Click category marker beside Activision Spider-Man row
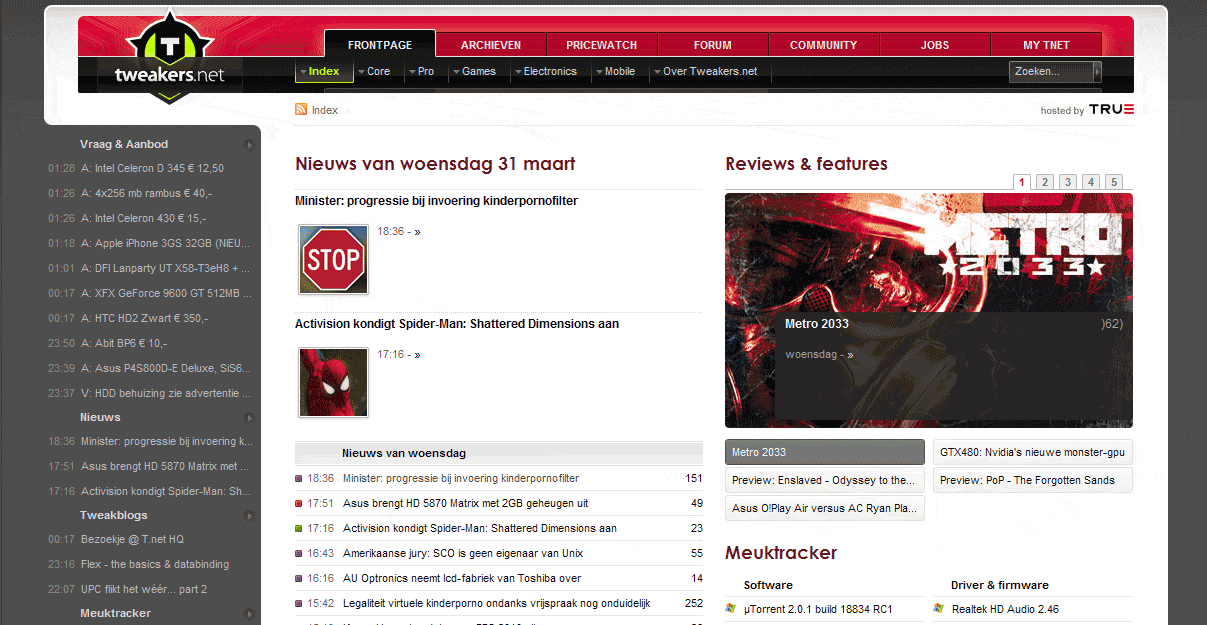The height and width of the screenshot is (625, 1207). click(x=299, y=529)
